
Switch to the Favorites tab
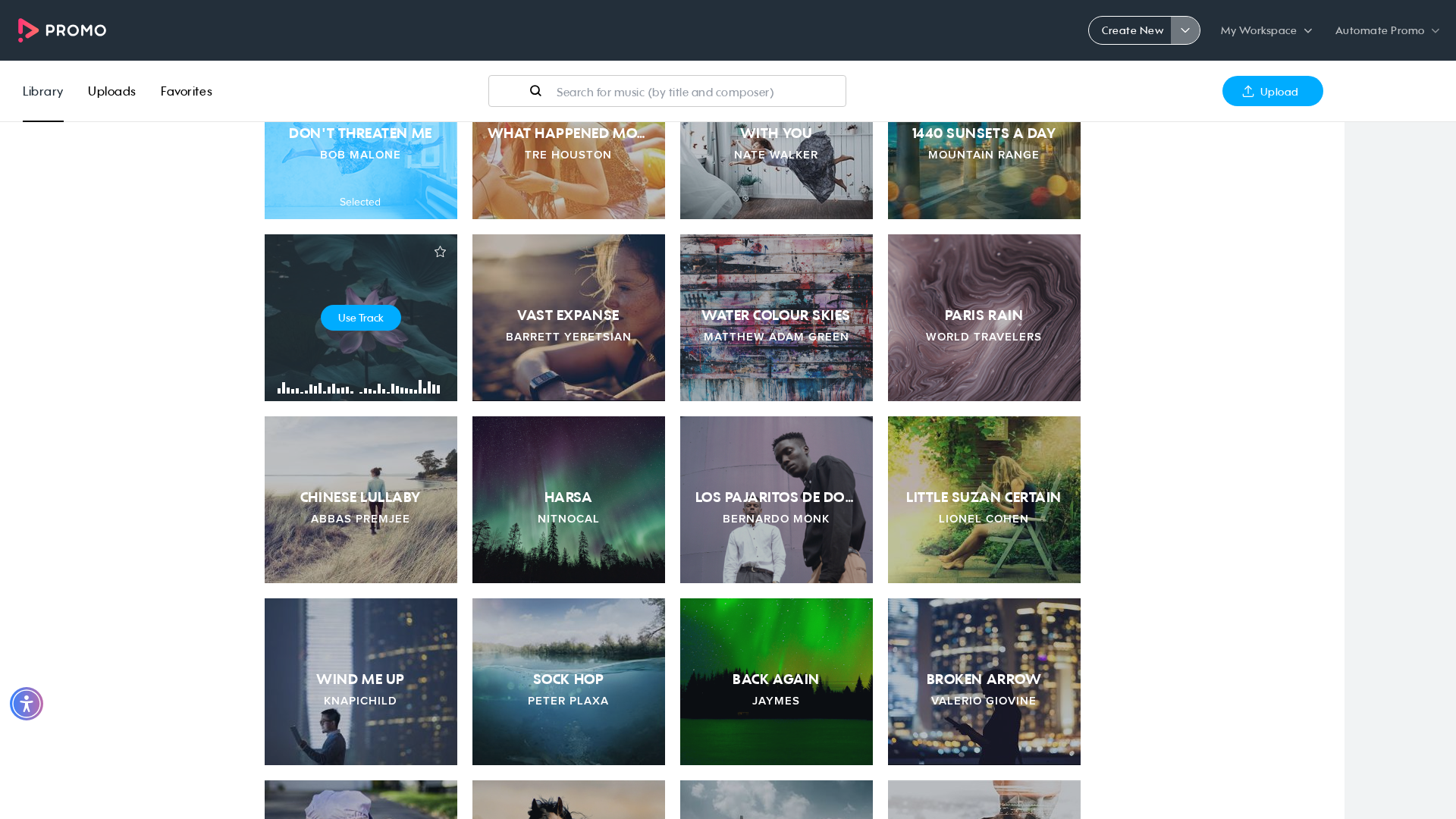pos(187,91)
